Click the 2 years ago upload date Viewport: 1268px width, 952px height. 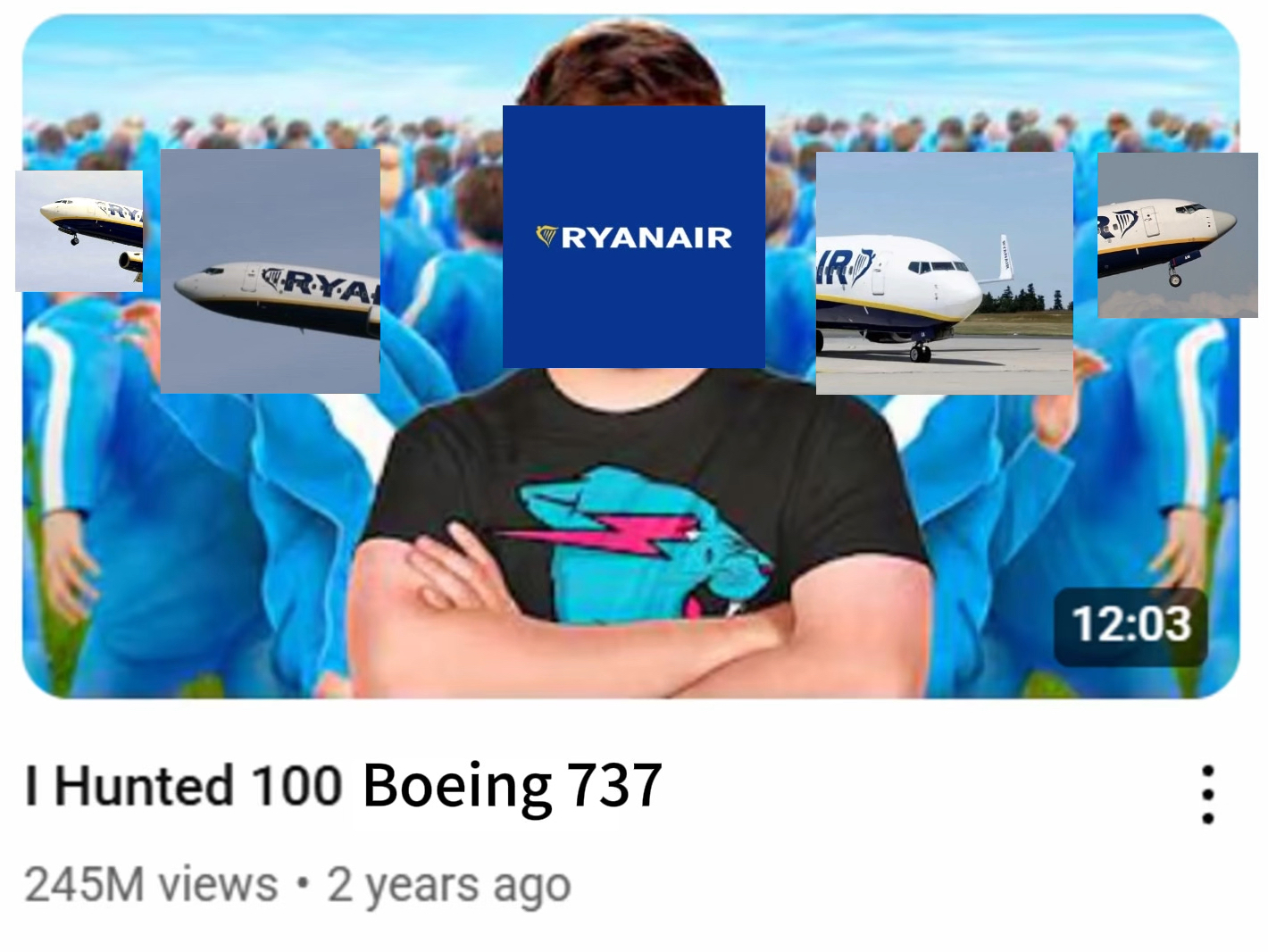(448, 886)
